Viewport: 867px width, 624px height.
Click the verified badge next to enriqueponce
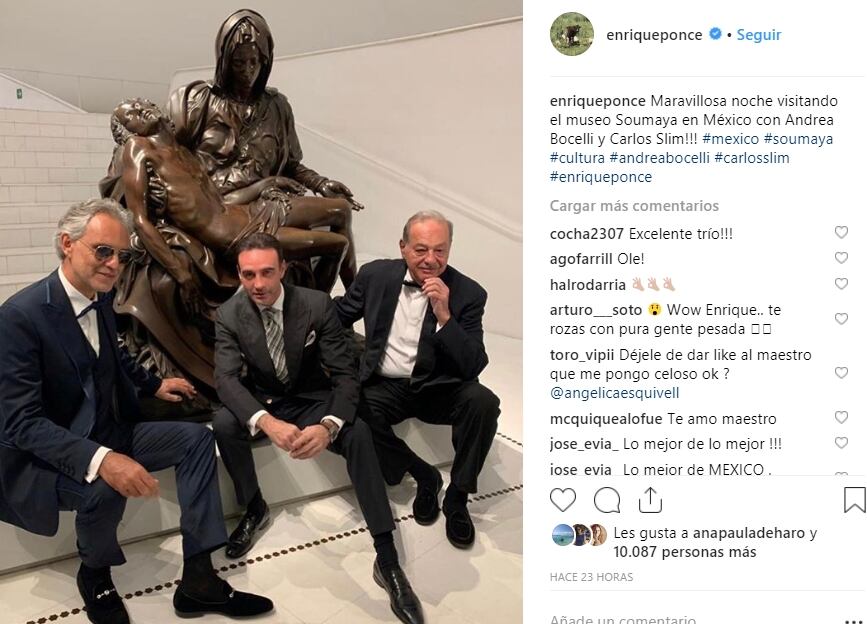click(715, 34)
